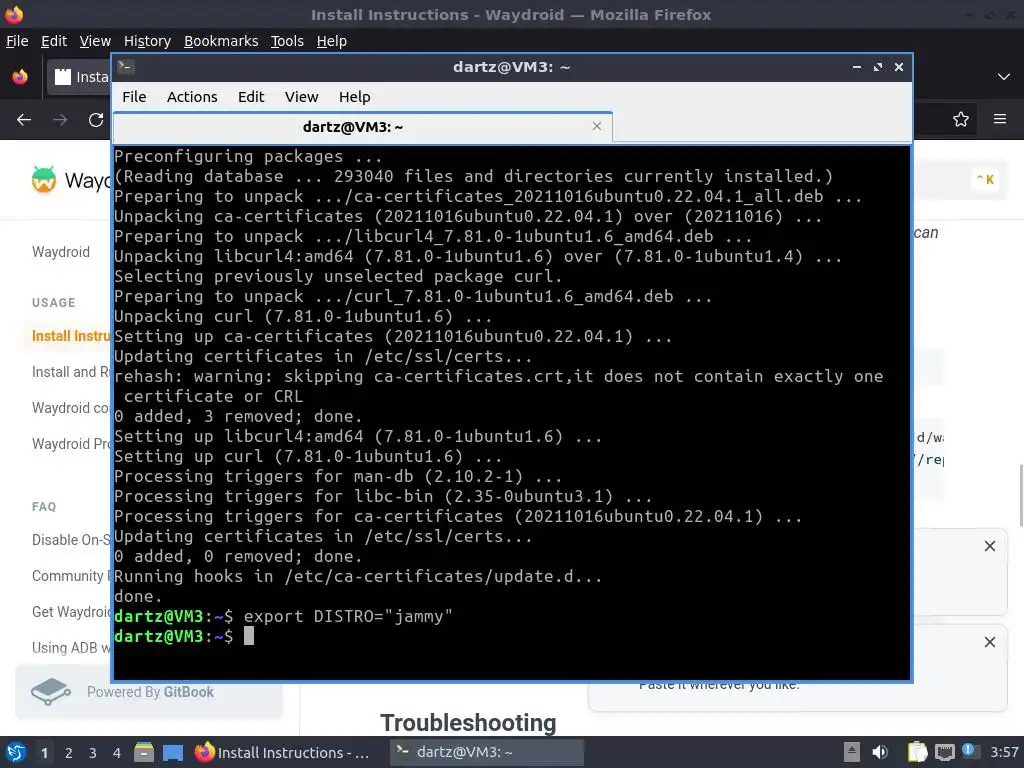
Task: Click the Ctrl+K search shortcut badge
Action: (x=985, y=180)
